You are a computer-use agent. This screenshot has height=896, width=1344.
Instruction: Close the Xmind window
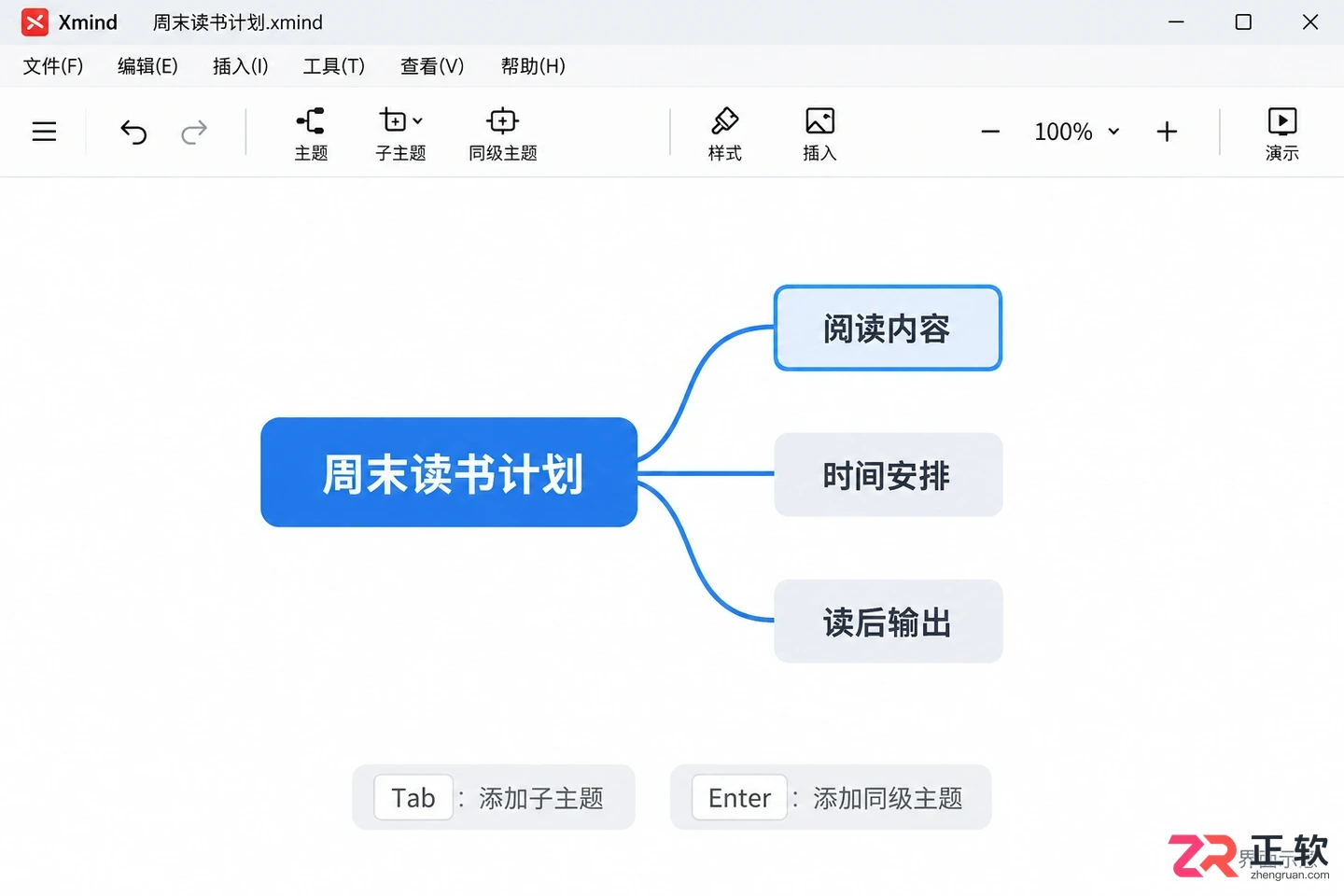click(x=1310, y=21)
